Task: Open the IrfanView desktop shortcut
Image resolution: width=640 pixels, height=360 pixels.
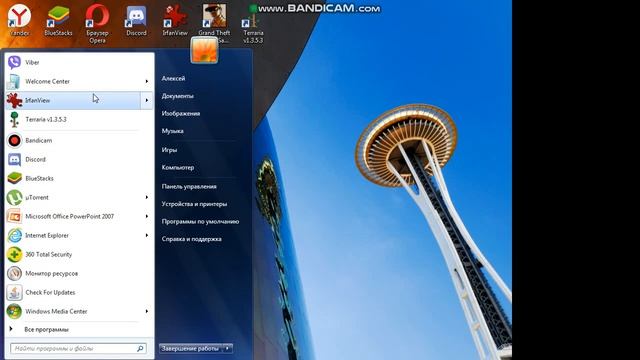Action: 175,20
